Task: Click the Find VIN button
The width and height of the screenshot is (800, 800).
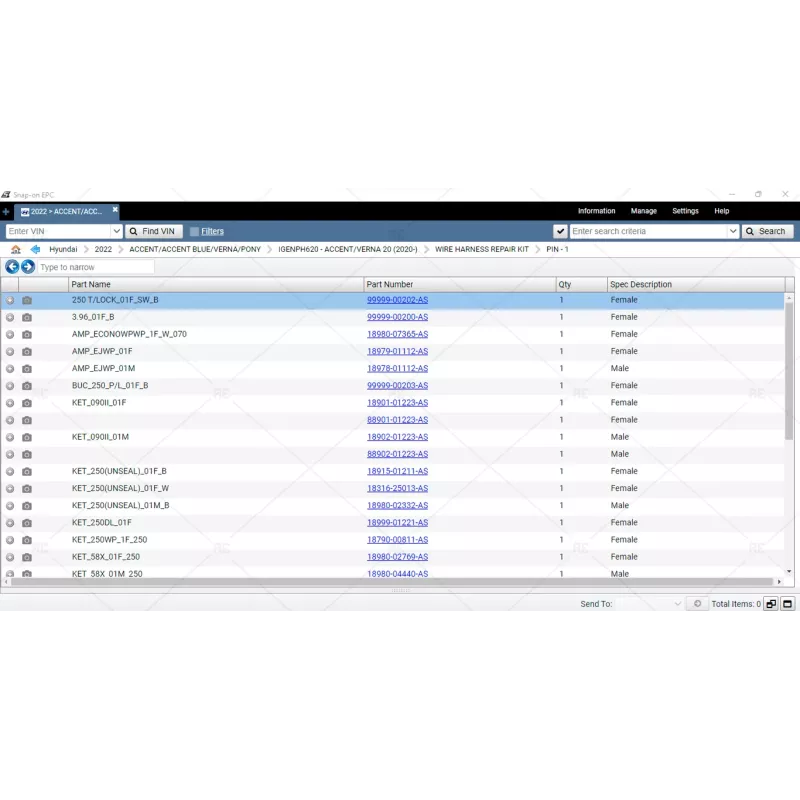Action: pyautogui.click(x=153, y=230)
